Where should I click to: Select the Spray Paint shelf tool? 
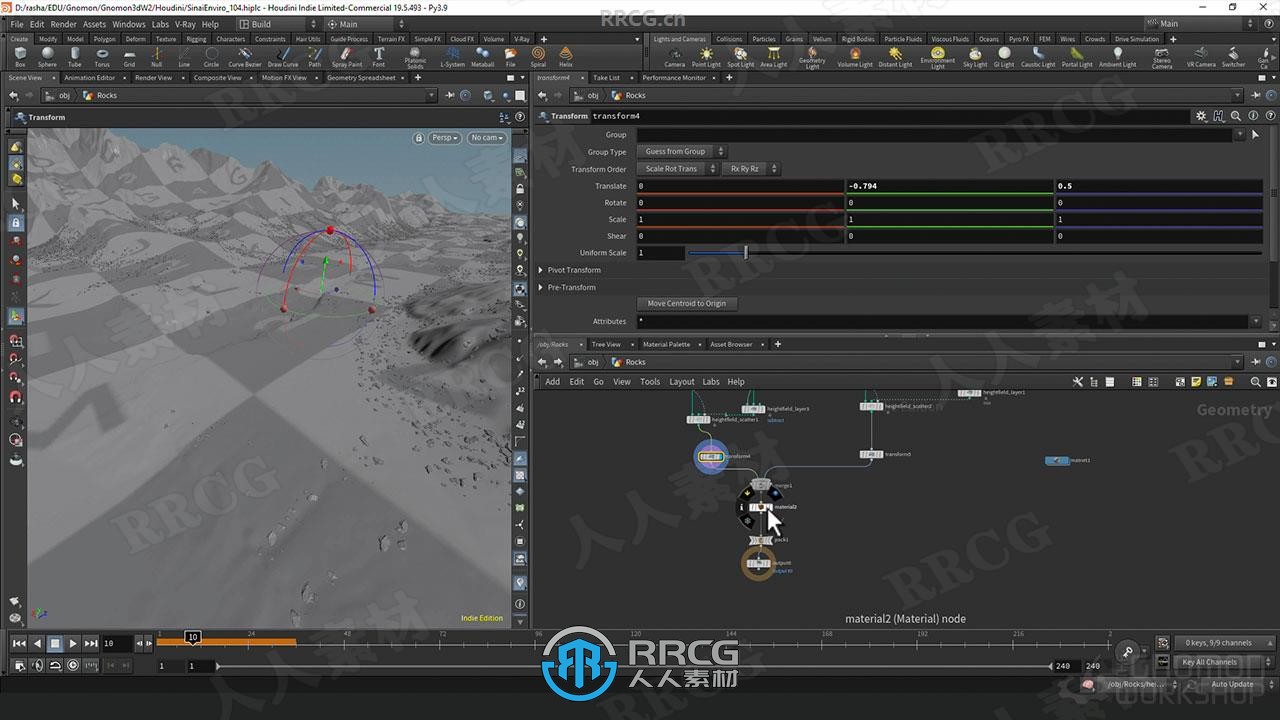point(347,57)
